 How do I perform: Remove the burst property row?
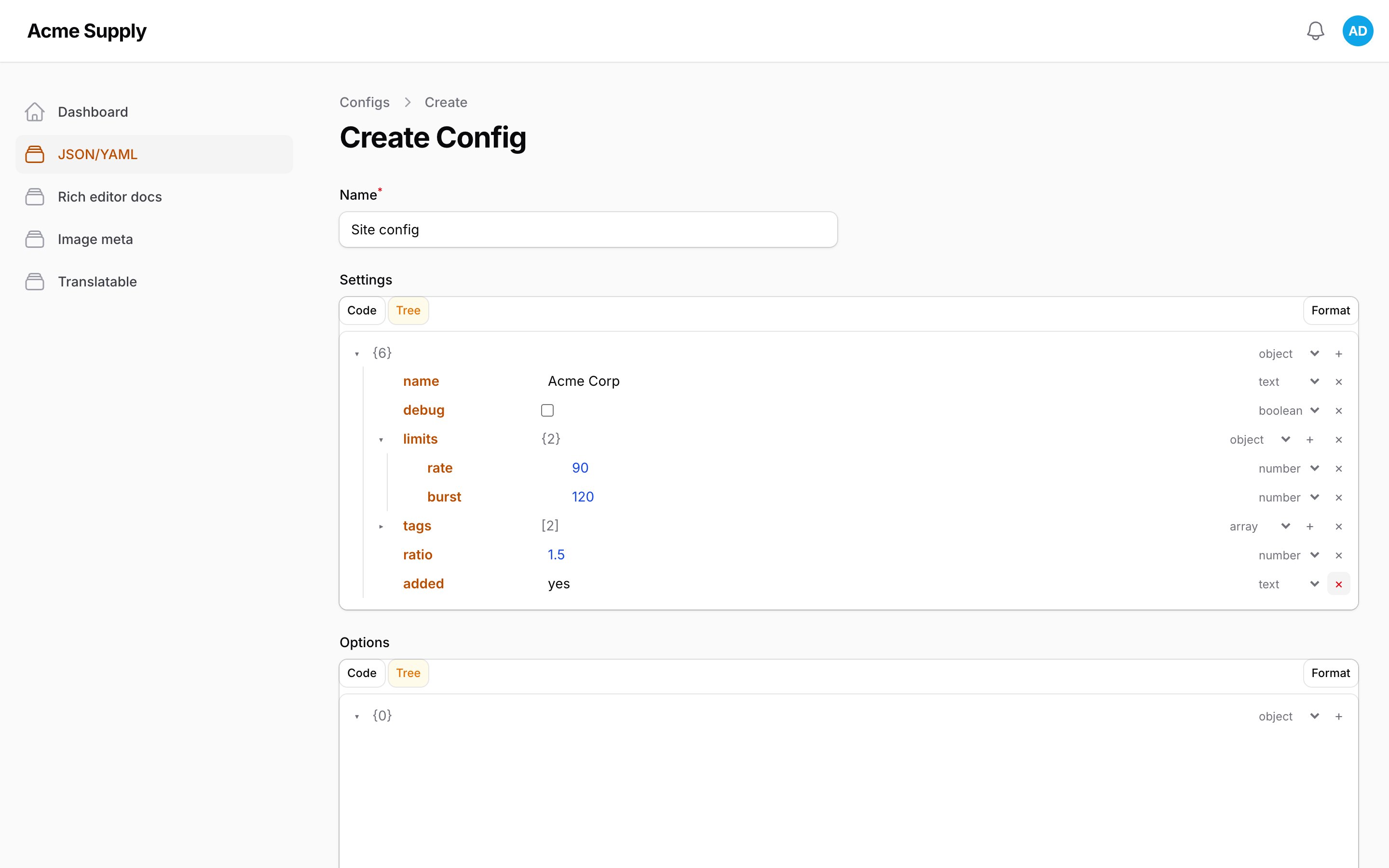pyautogui.click(x=1338, y=498)
